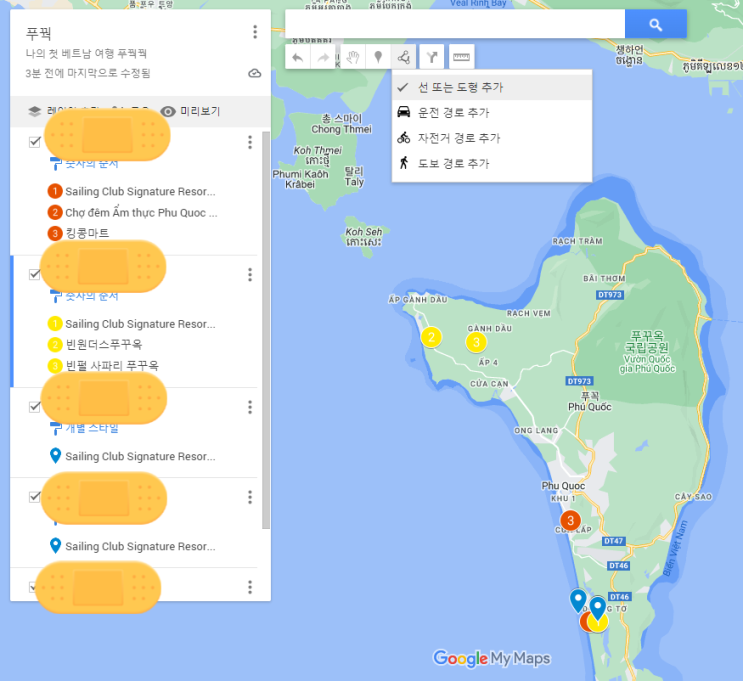This screenshot has width=743, height=681.
Task: Select the hand pan tool
Action: 353,58
